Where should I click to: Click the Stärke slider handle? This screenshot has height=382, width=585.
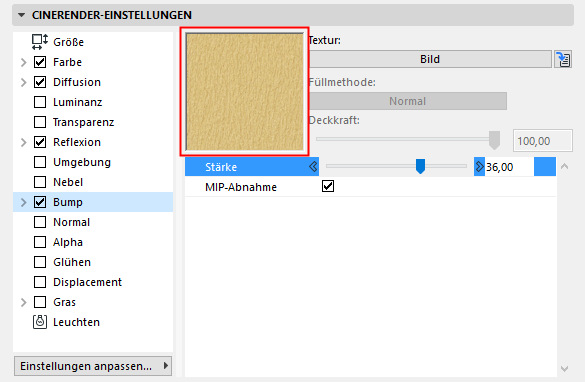(420, 166)
